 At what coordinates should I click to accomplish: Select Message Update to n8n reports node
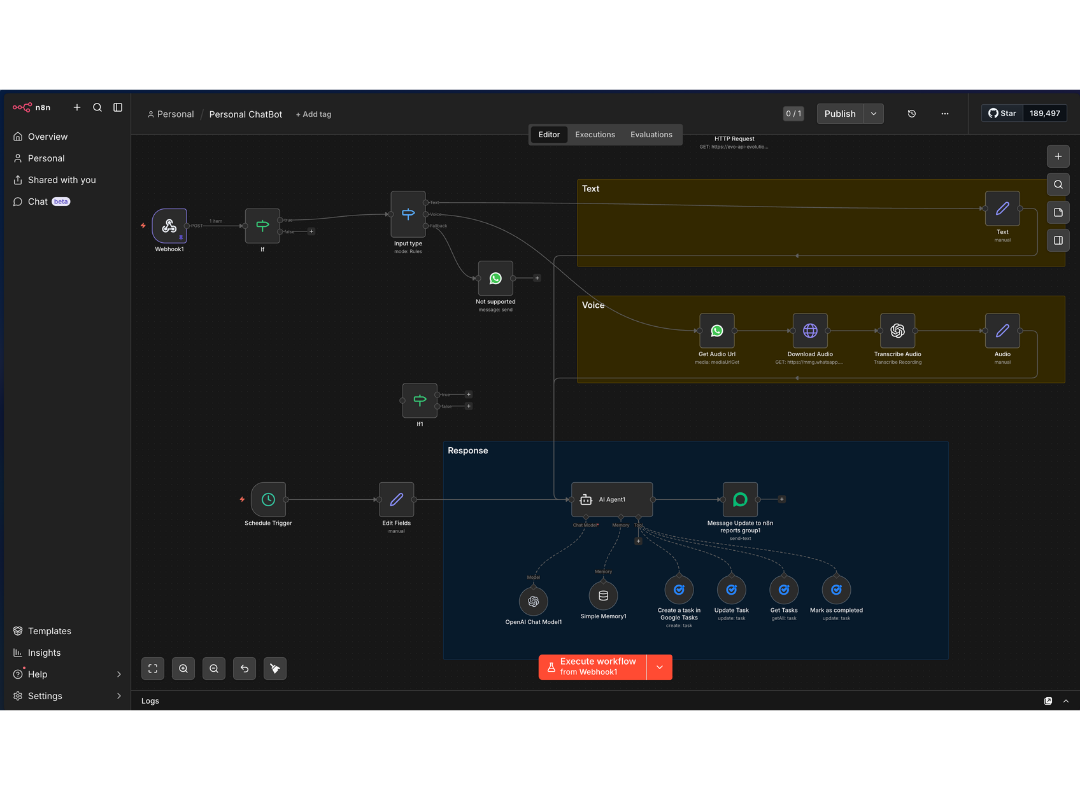(x=740, y=500)
